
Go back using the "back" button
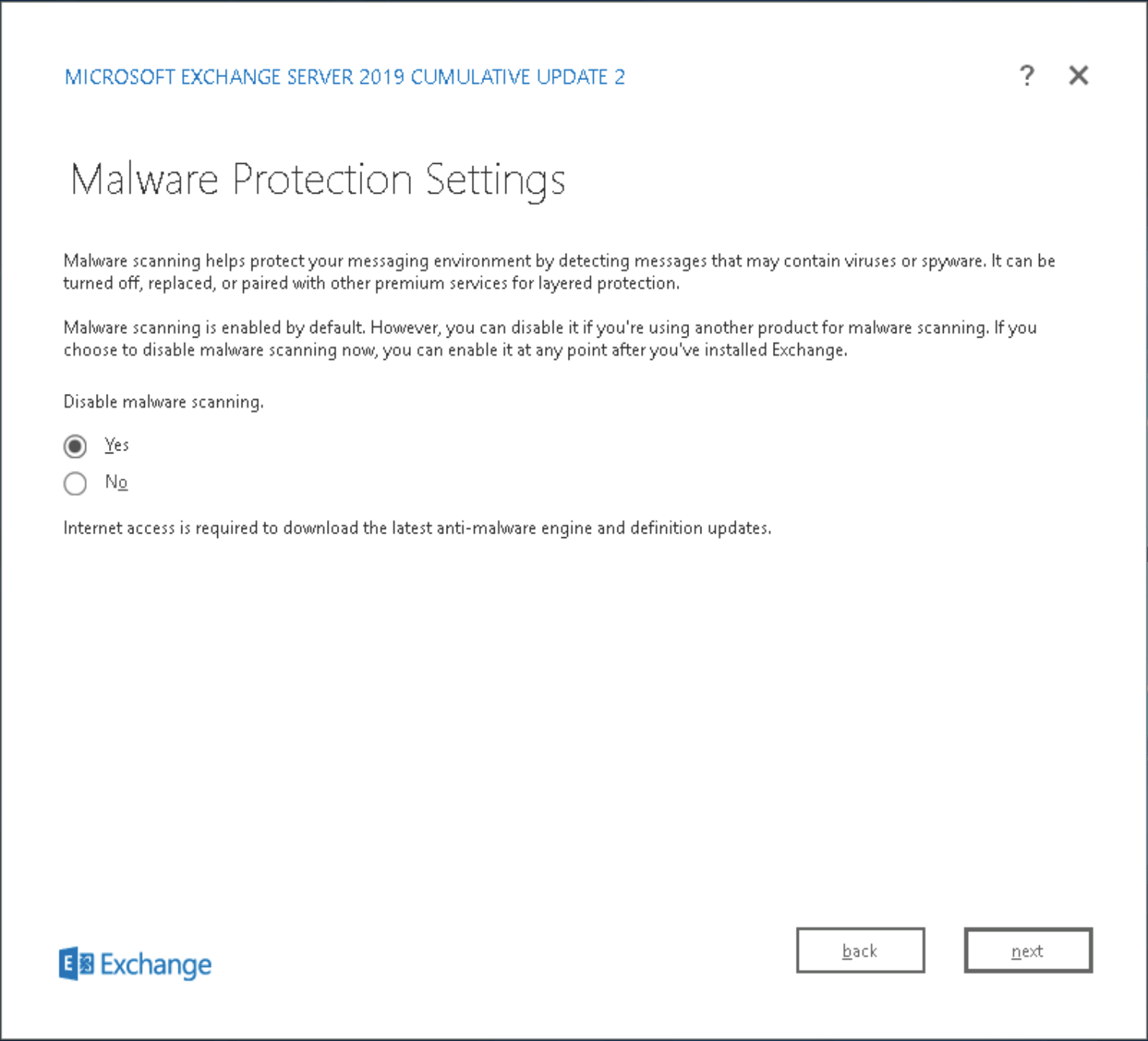[x=860, y=950]
